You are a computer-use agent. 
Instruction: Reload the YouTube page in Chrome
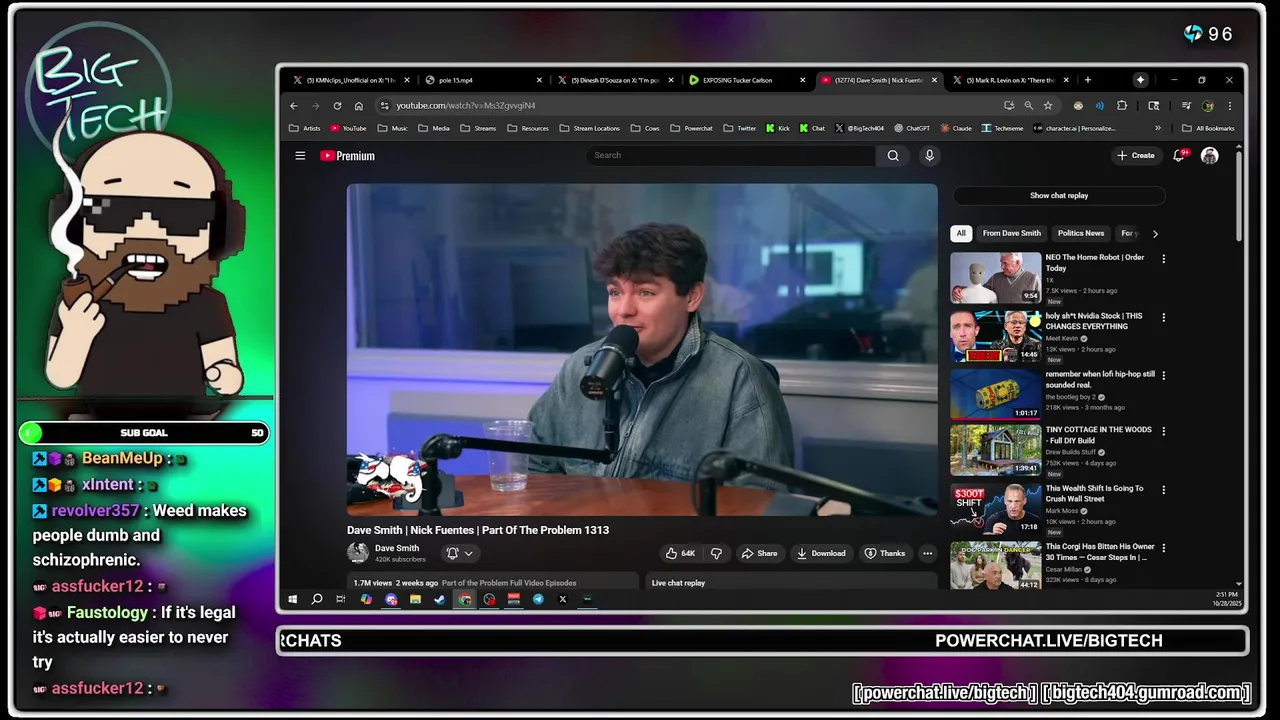[337, 105]
